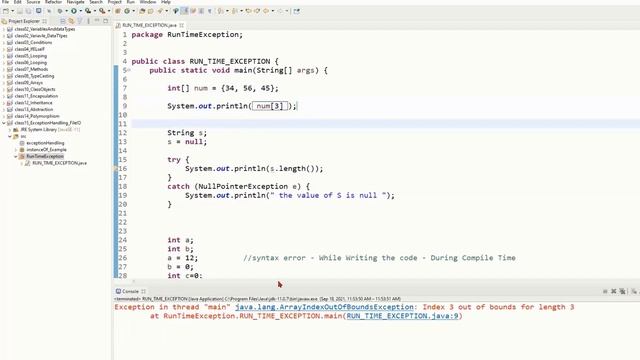Click the line 5 fold marker

coord(129,71)
